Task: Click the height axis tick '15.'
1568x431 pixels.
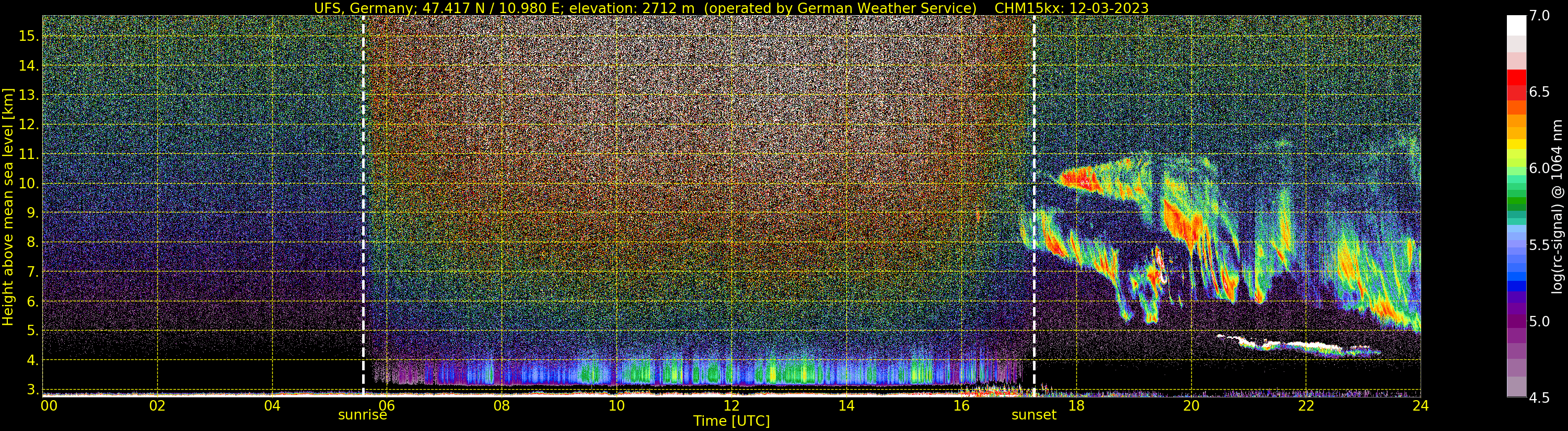Action: 29,36
